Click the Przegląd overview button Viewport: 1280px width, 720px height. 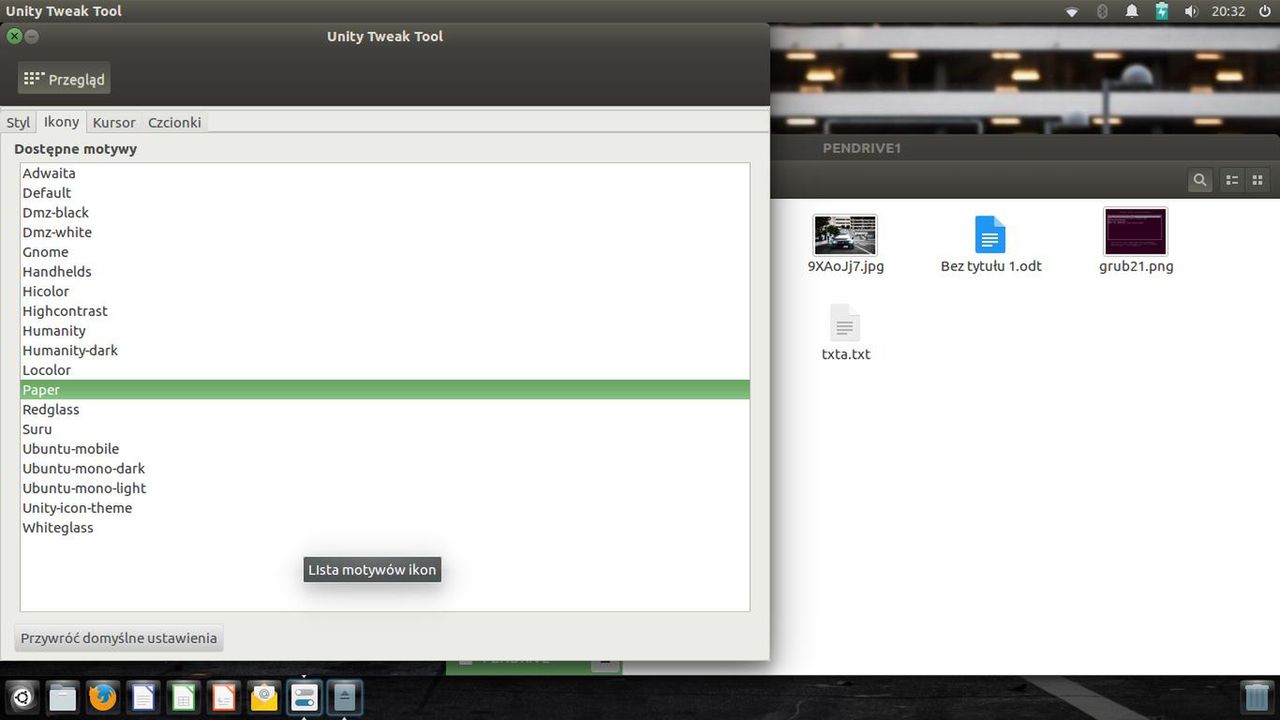point(64,79)
